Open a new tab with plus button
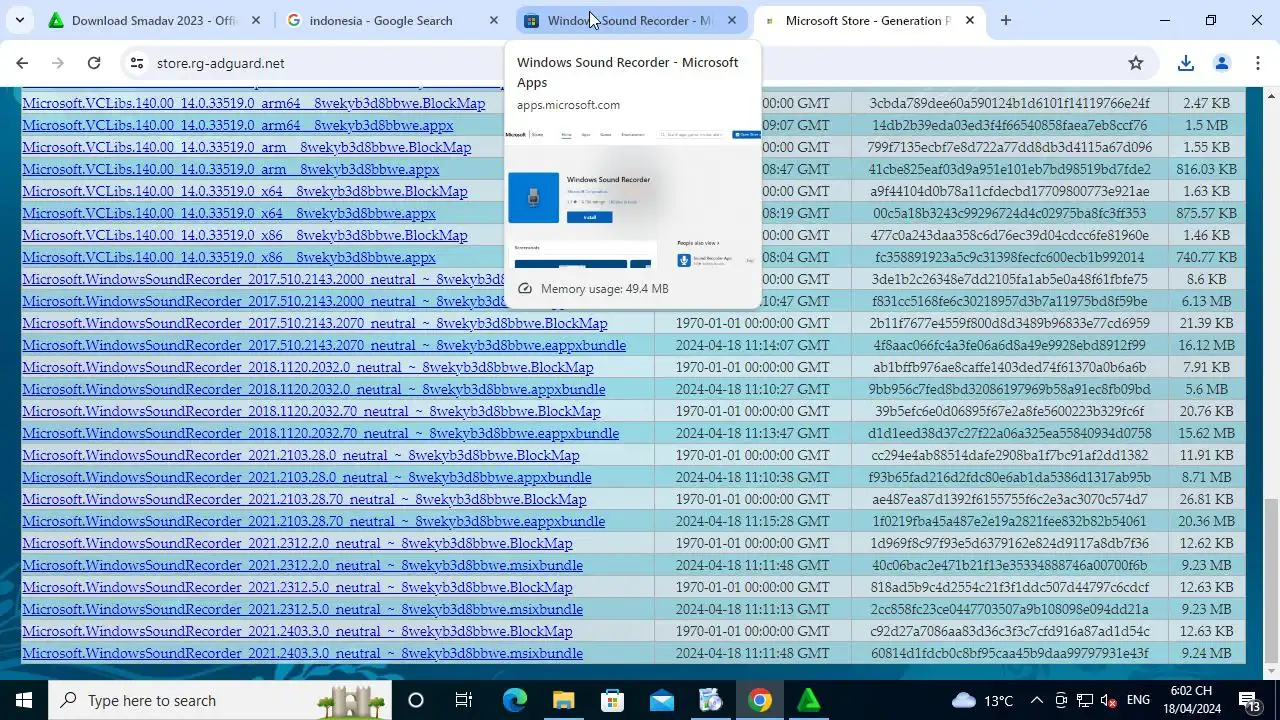Screen dimensions: 1280x720 tap(1006, 20)
